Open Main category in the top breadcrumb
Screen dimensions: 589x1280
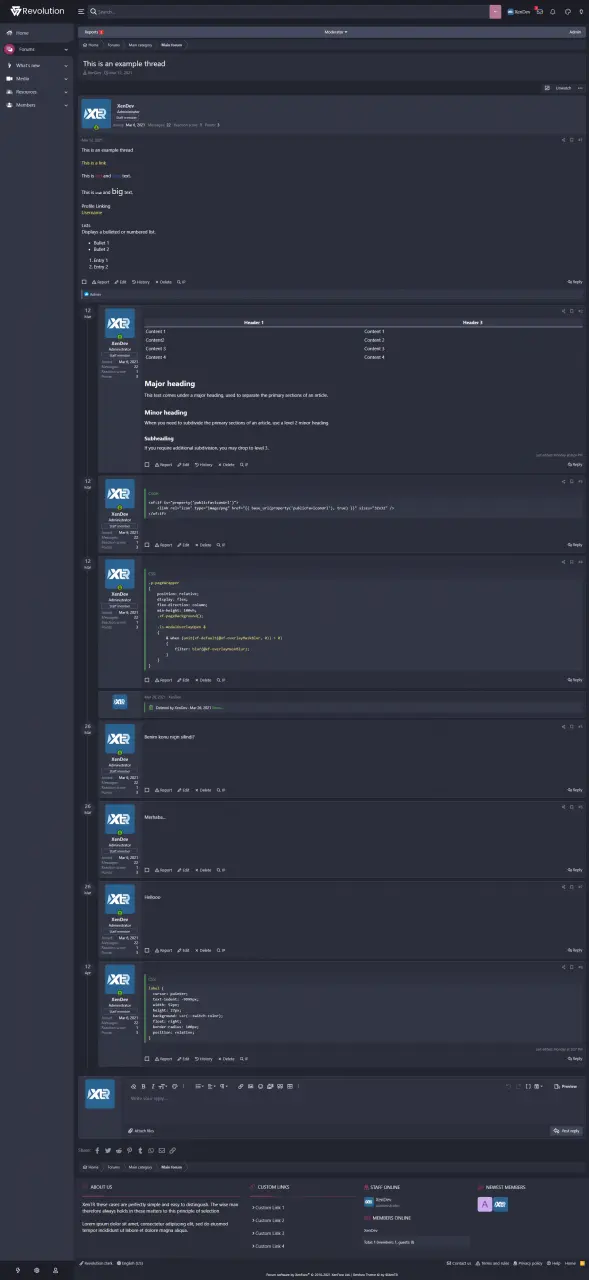tap(140, 45)
